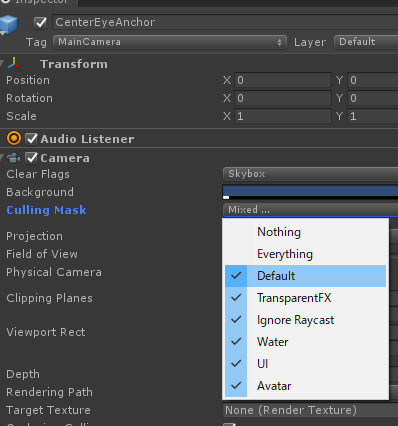Click the Rotation label in Transform
398x426 pixels.
tap(29, 98)
